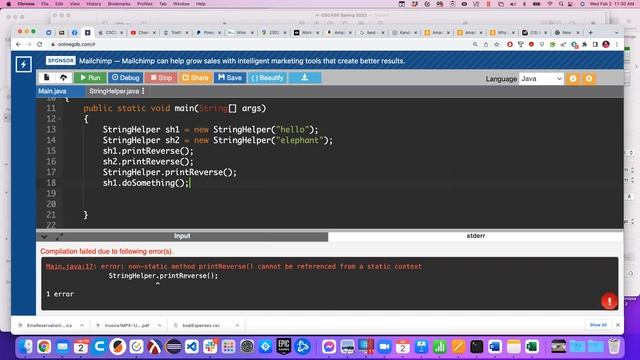Viewport: 640px width, 360px height.
Task: Click the red exclamation alert icon
Action: pos(609,301)
